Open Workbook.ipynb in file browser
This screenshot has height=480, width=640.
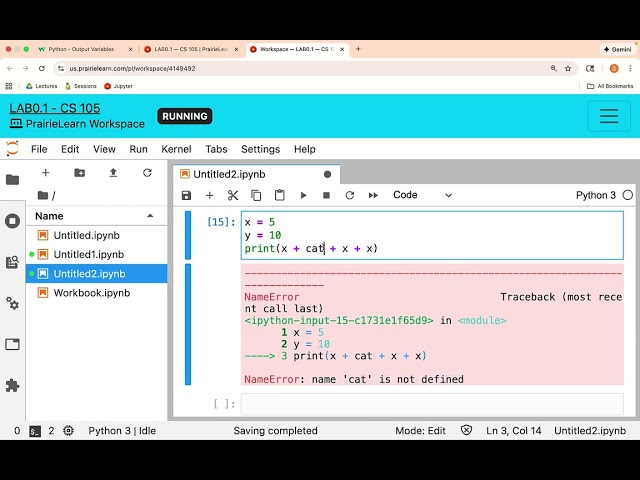(97, 293)
